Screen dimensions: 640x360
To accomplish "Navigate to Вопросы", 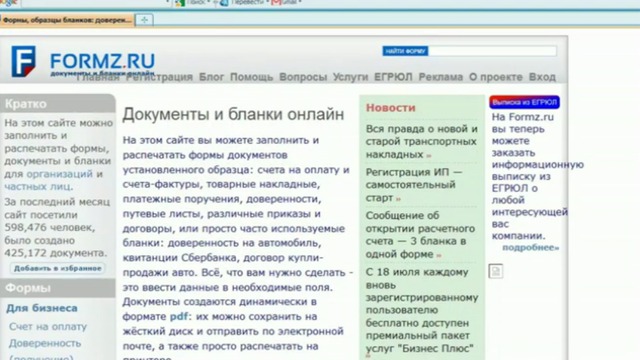I will coord(303,77).
